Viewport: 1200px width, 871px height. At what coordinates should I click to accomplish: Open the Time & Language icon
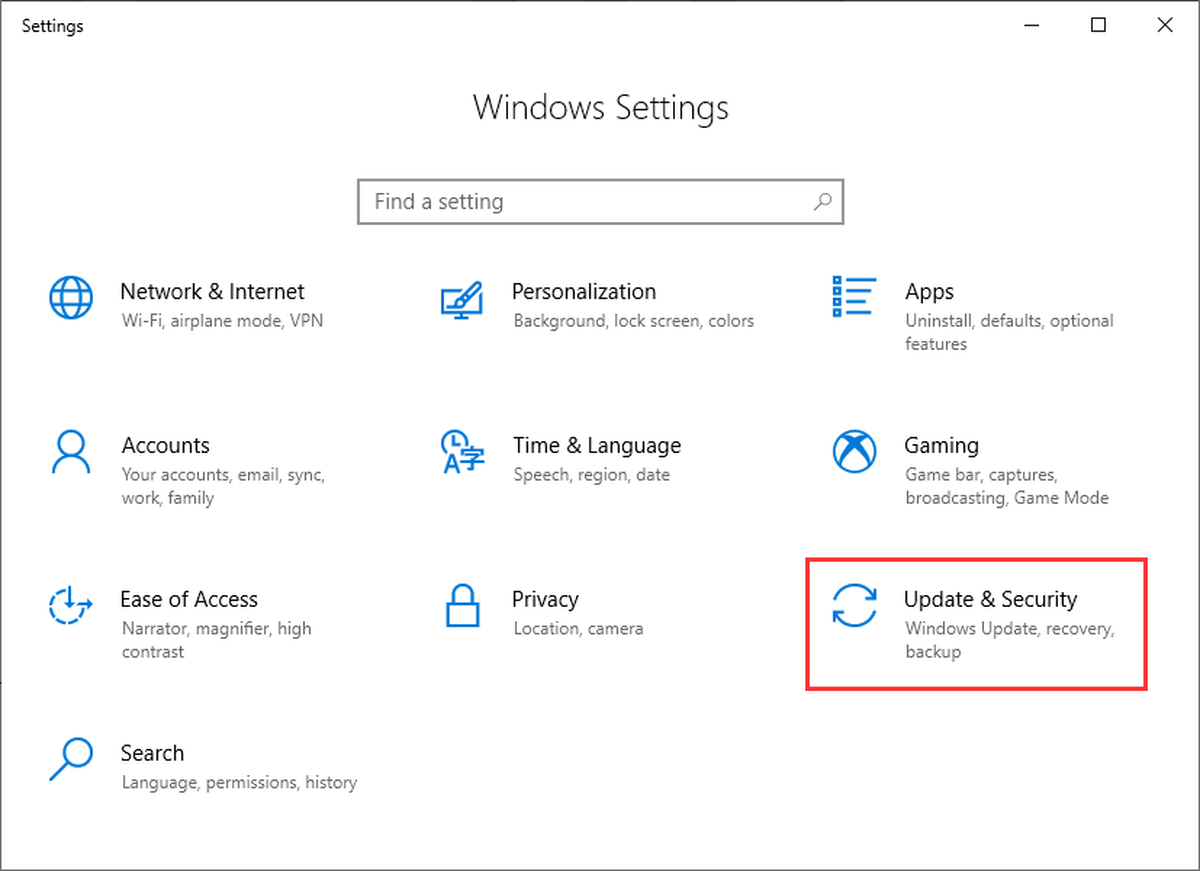pyautogui.click(x=462, y=452)
